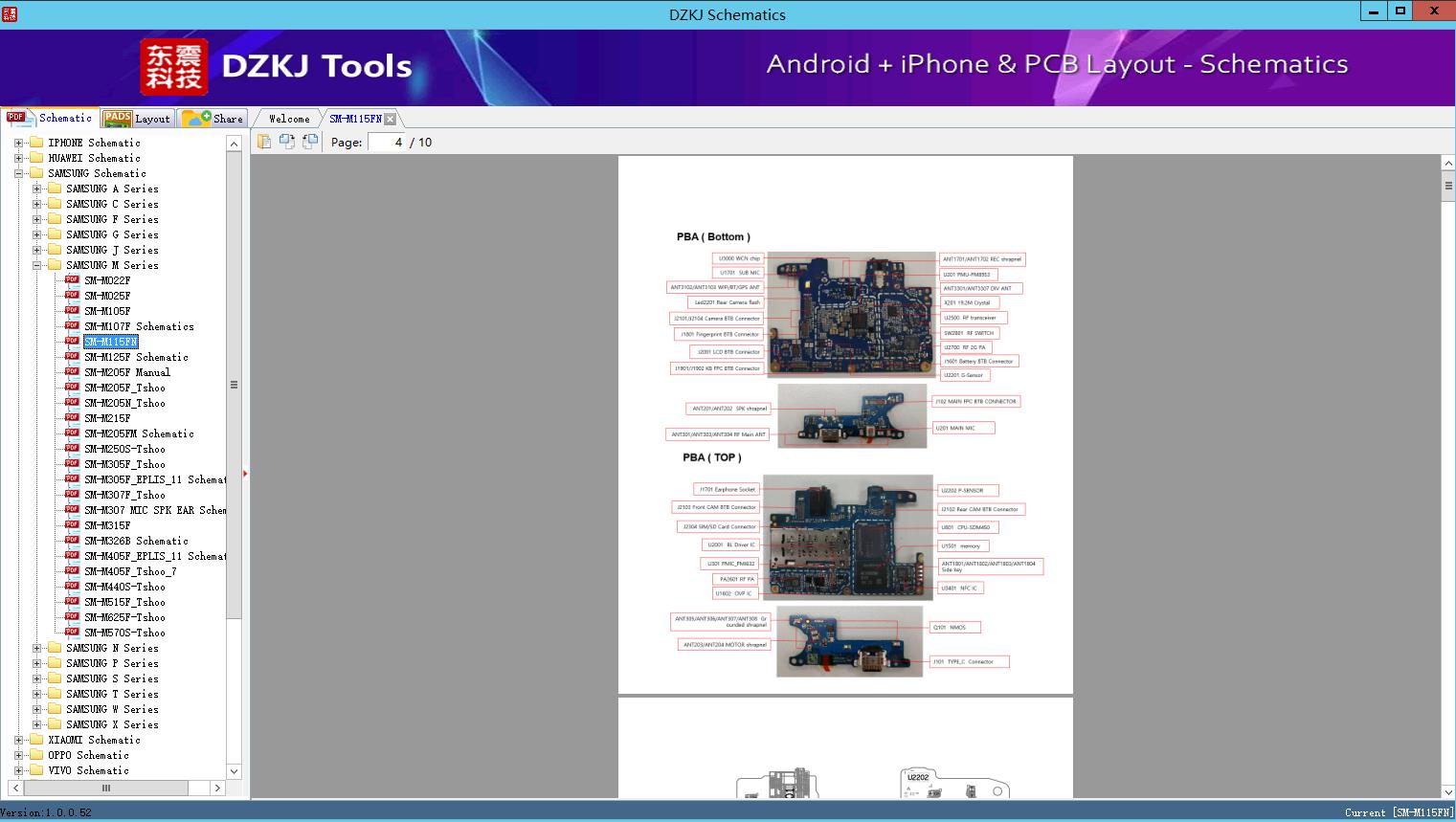Expand the SAMSUNG J Series node

(36, 250)
